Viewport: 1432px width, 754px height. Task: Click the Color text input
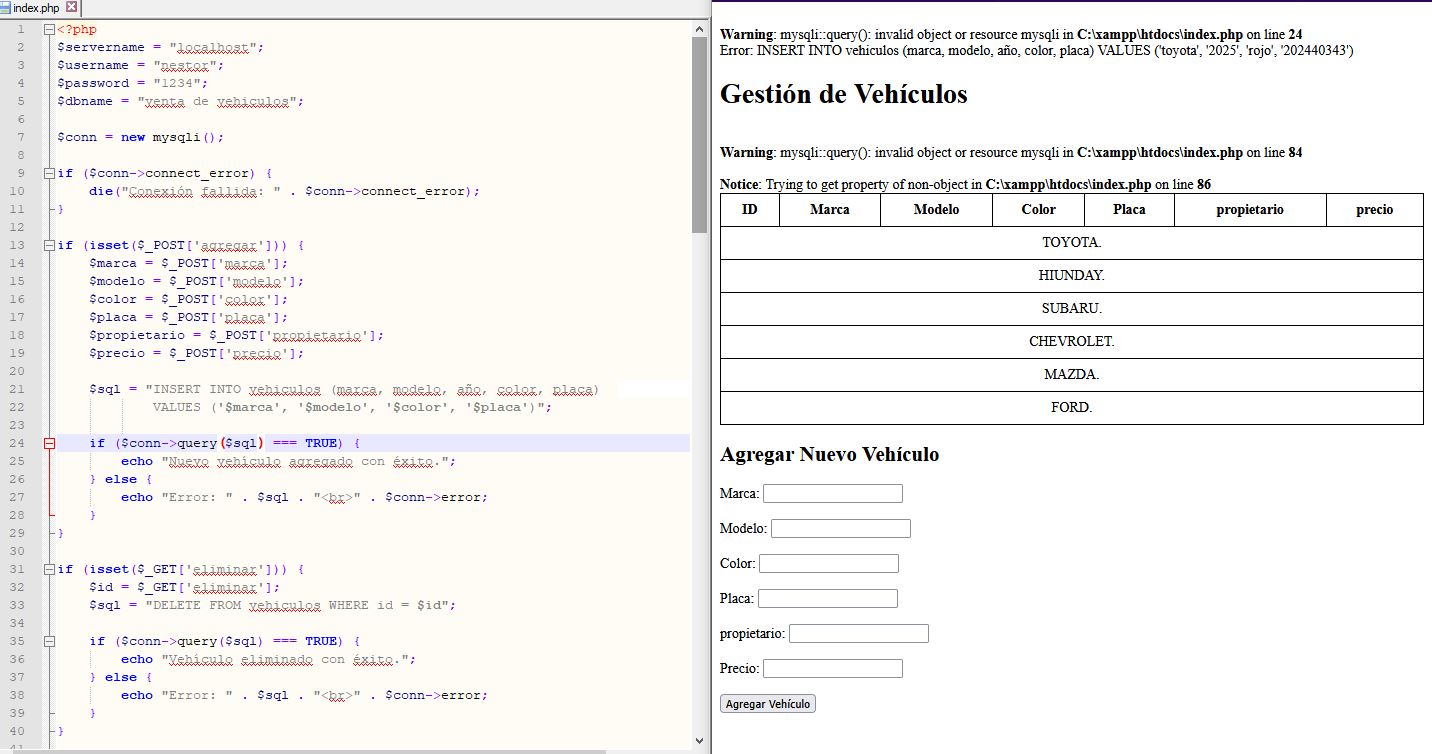pos(828,564)
